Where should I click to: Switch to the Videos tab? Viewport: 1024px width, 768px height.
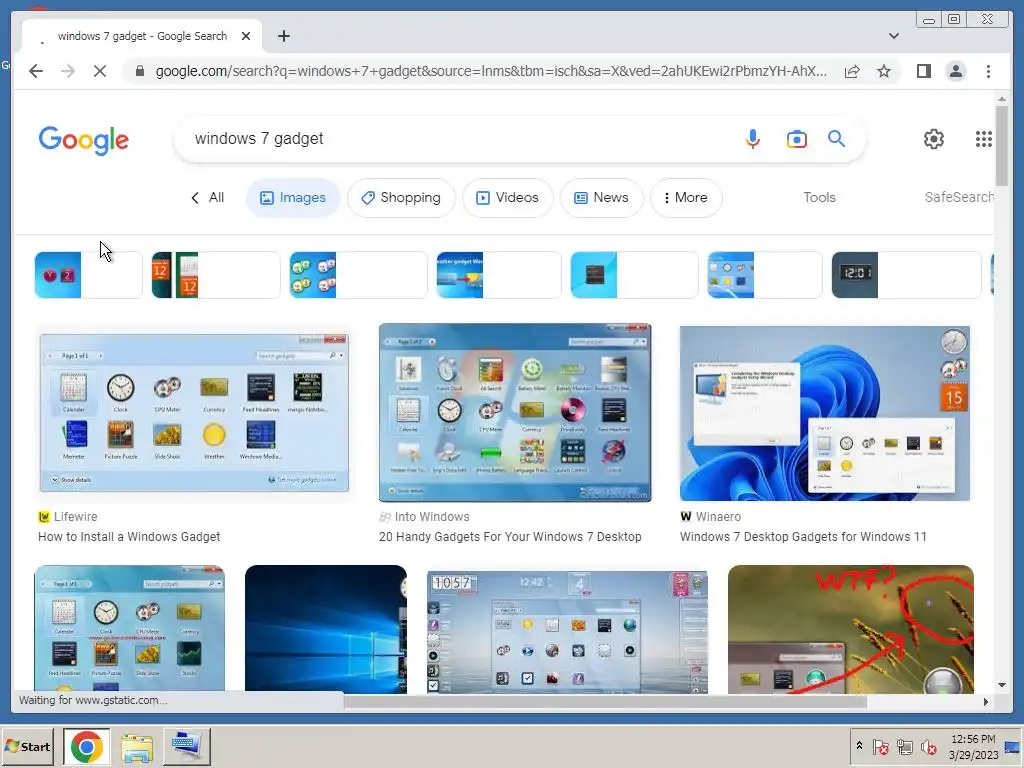coord(507,197)
